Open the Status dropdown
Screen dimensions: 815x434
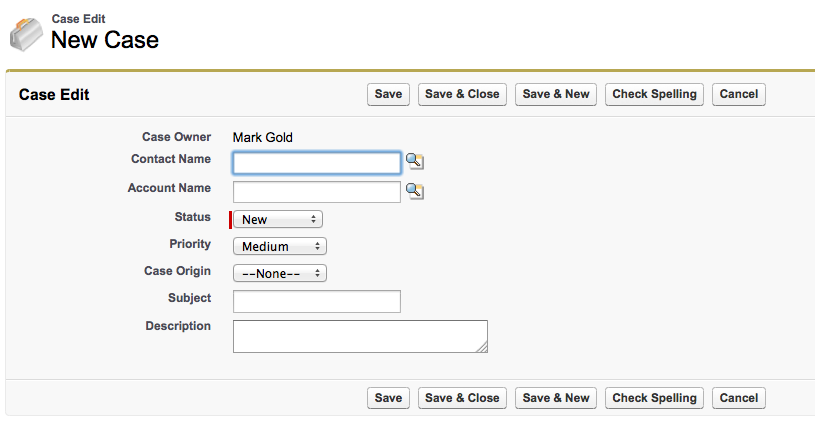[278, 219]
